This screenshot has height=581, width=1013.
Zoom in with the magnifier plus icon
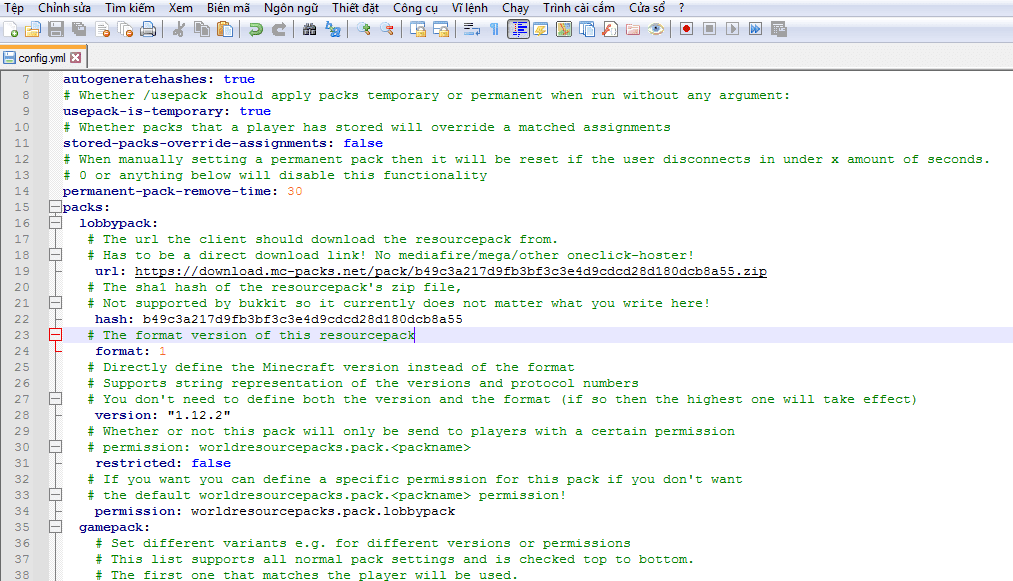click(364, 30)
